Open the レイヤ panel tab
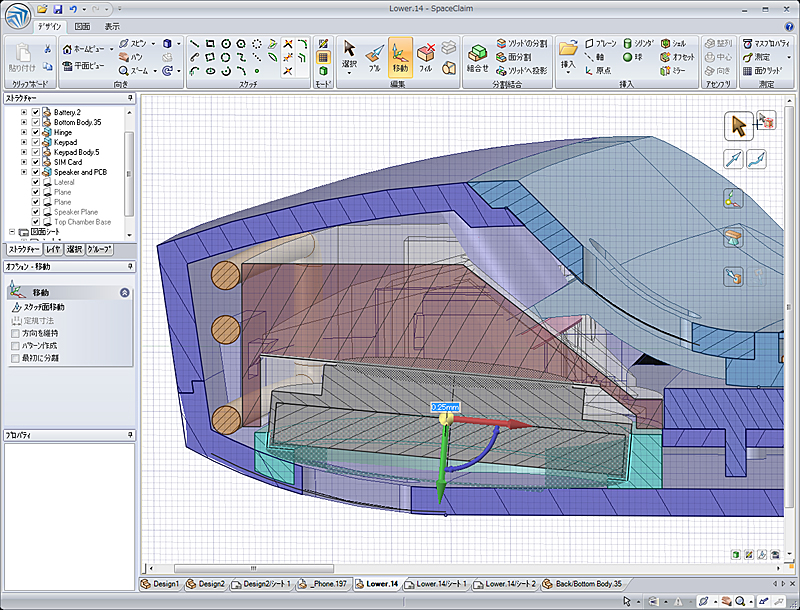This screenshot has width=800, height=610. click(x=53, y=249)
